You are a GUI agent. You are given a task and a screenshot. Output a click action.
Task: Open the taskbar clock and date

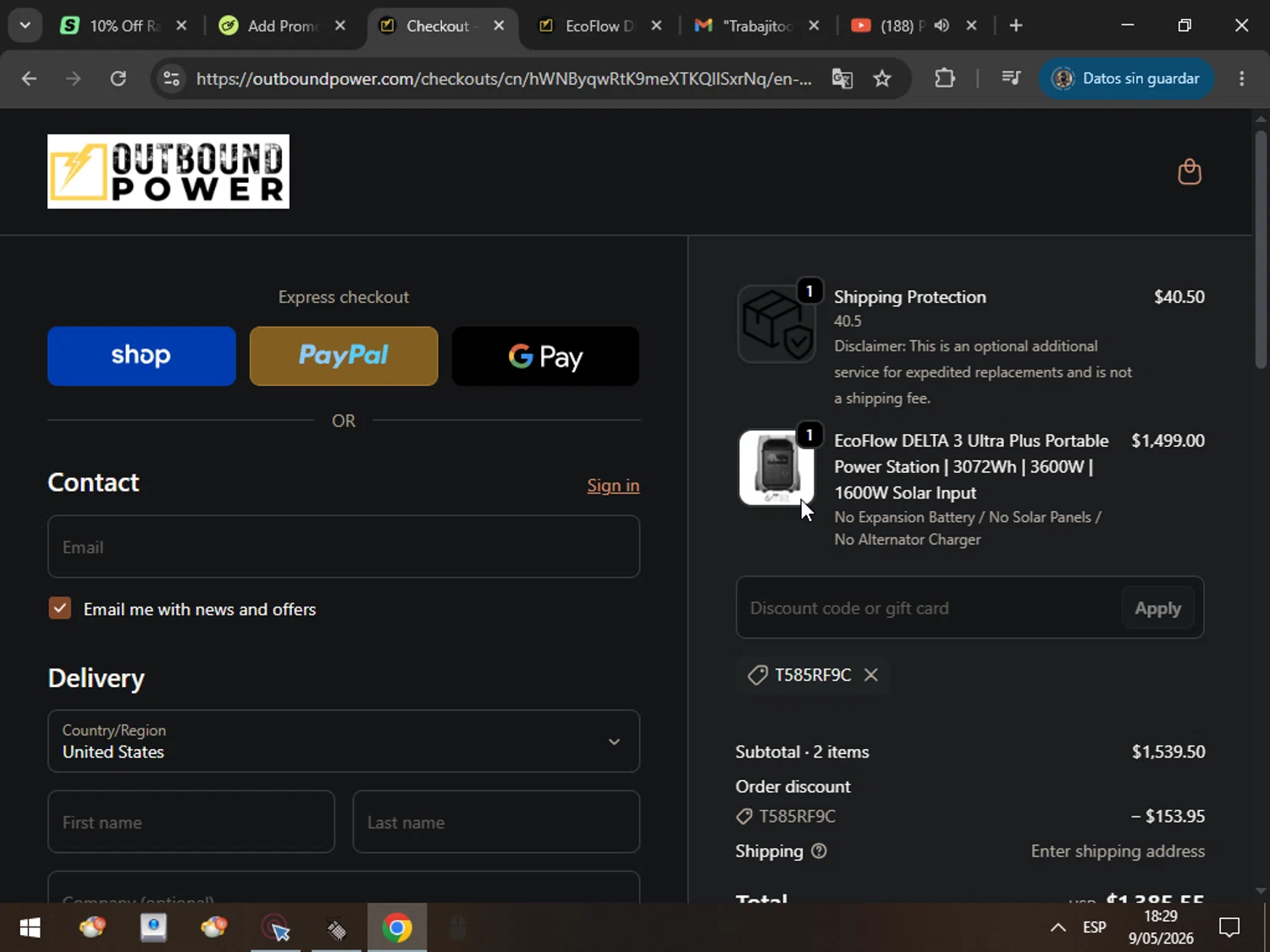coord(1161,927)
